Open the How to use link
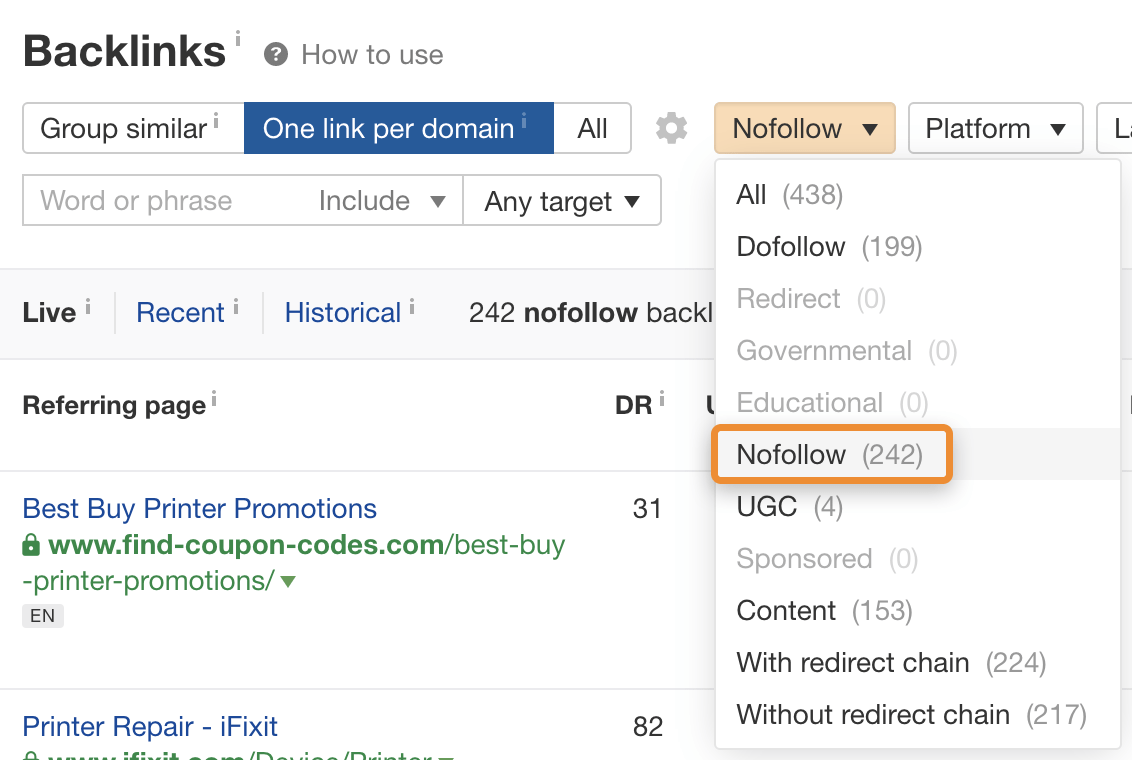The image size is (1132, 760). point(372,55)
